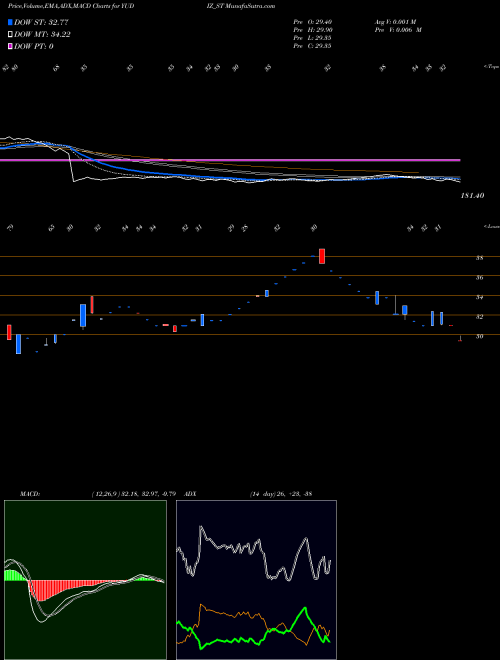Click the 'MACD:' indicator label
The width and height of the screenshot is (500, 660).
(29, 493)
